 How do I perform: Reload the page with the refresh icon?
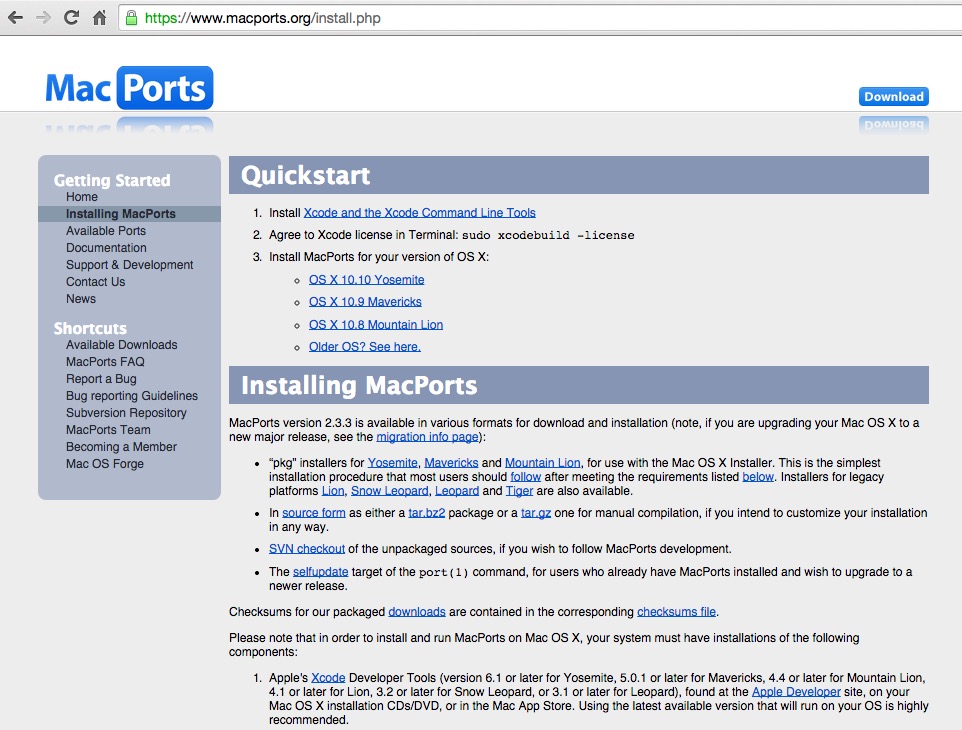[71, 18]
